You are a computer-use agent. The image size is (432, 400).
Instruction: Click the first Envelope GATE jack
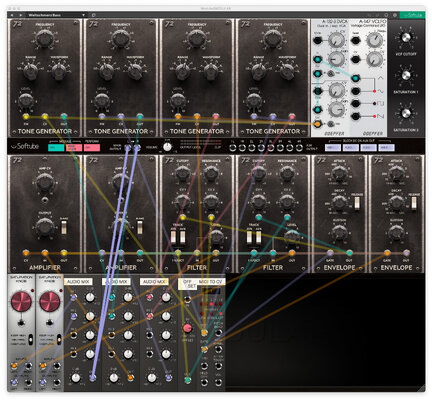point(330,253)
